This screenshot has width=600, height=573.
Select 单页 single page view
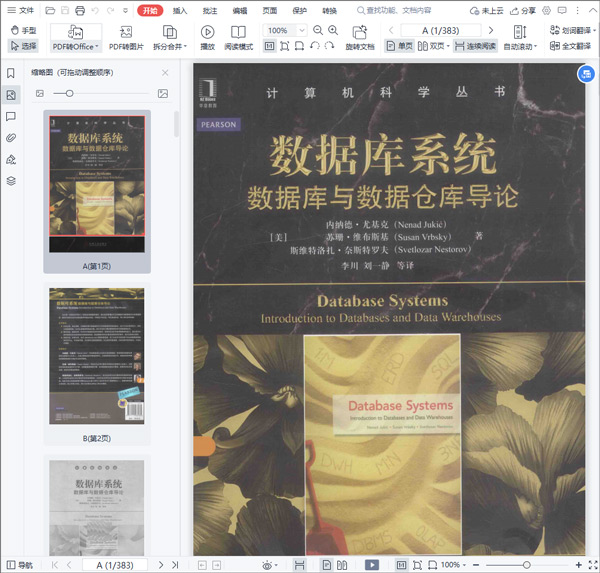coord(399,46)
